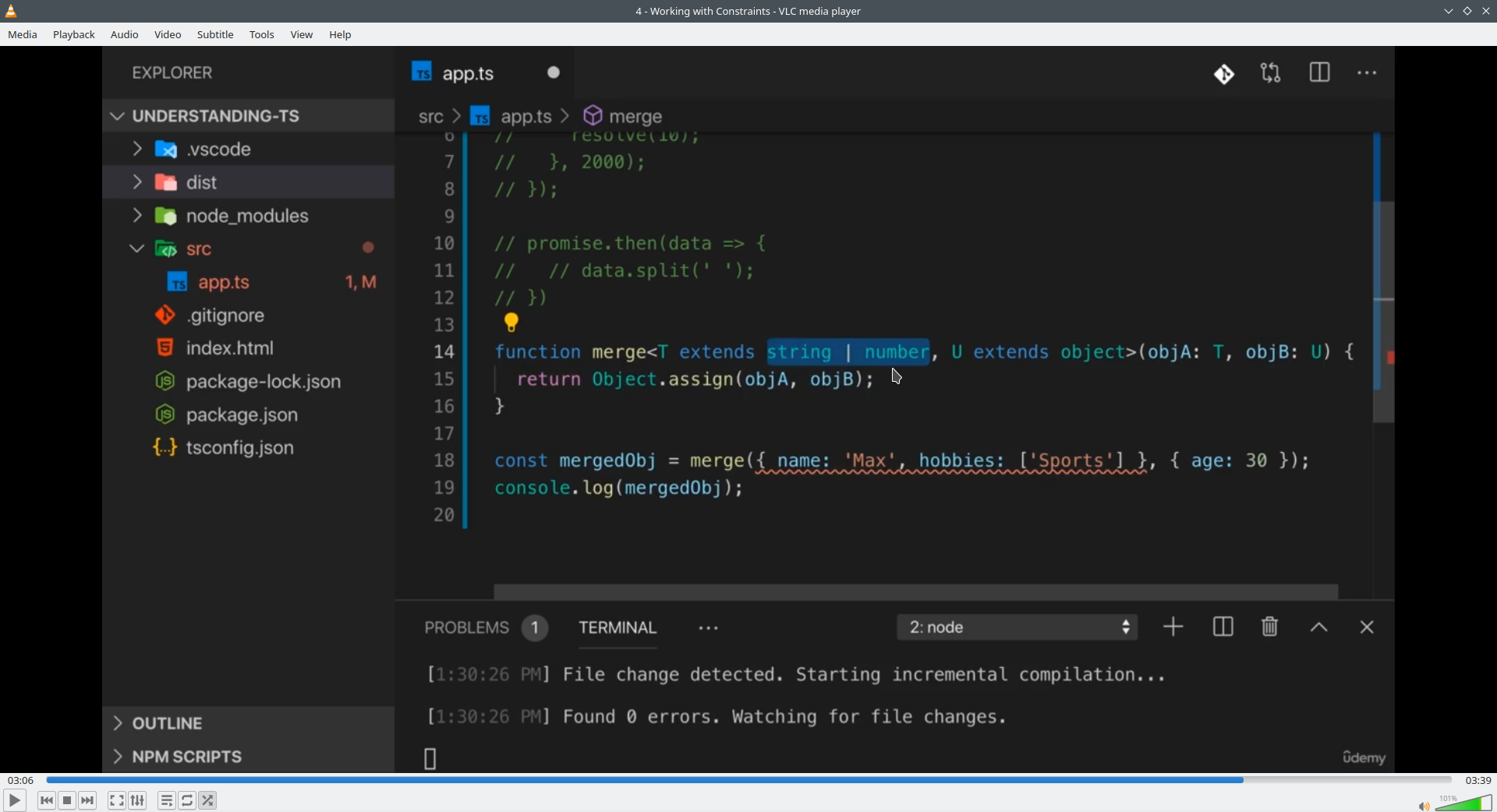The image size is (1497, 812).
Task: Toggle loop repeat mode
Action: [x=188, y=800]
